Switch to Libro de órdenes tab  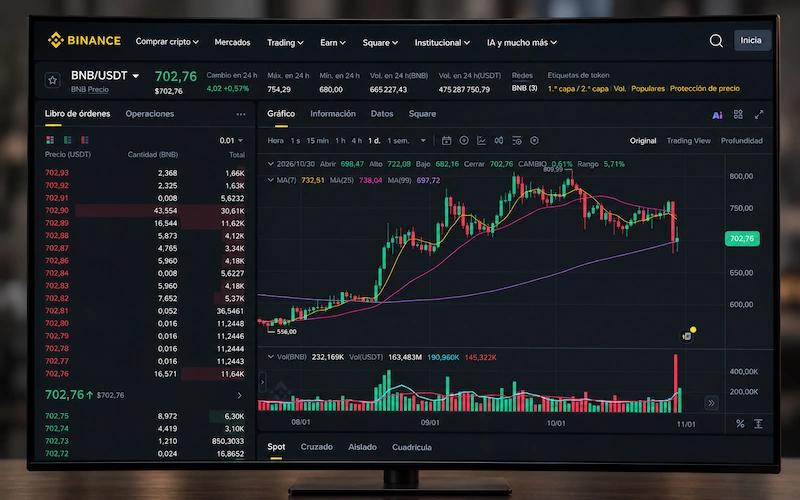(x=77, y=114)
